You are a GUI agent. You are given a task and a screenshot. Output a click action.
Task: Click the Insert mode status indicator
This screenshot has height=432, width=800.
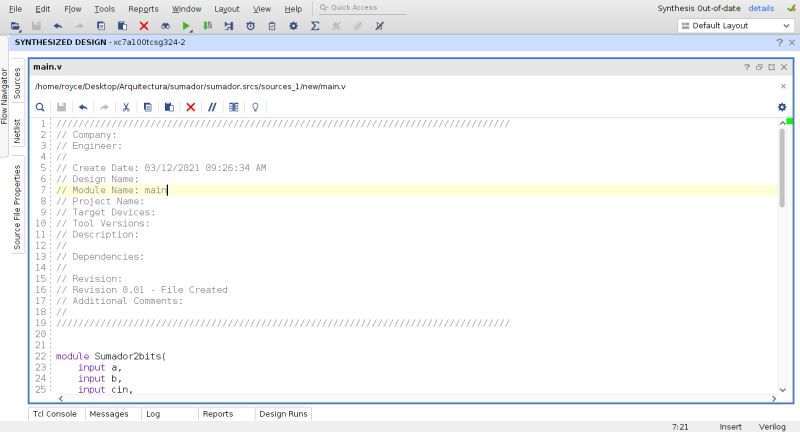pos(730,427)
